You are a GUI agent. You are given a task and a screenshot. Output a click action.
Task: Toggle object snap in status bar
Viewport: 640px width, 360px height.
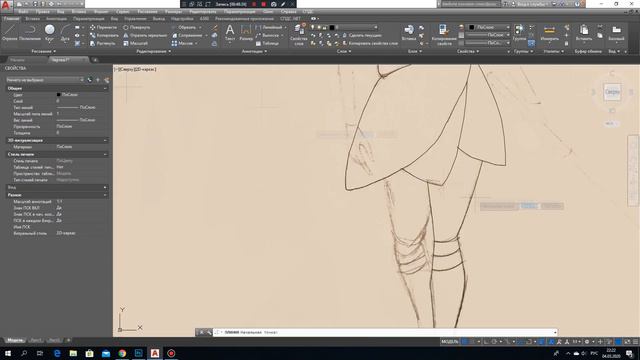tap(529, 342)
